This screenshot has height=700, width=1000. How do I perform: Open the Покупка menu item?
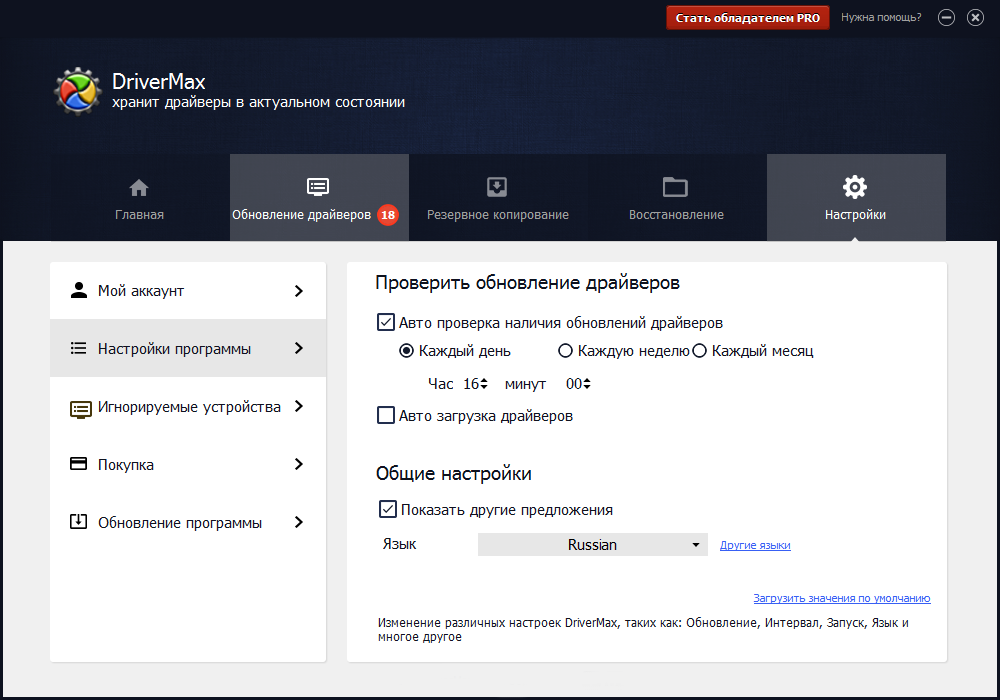click(188, 464)
